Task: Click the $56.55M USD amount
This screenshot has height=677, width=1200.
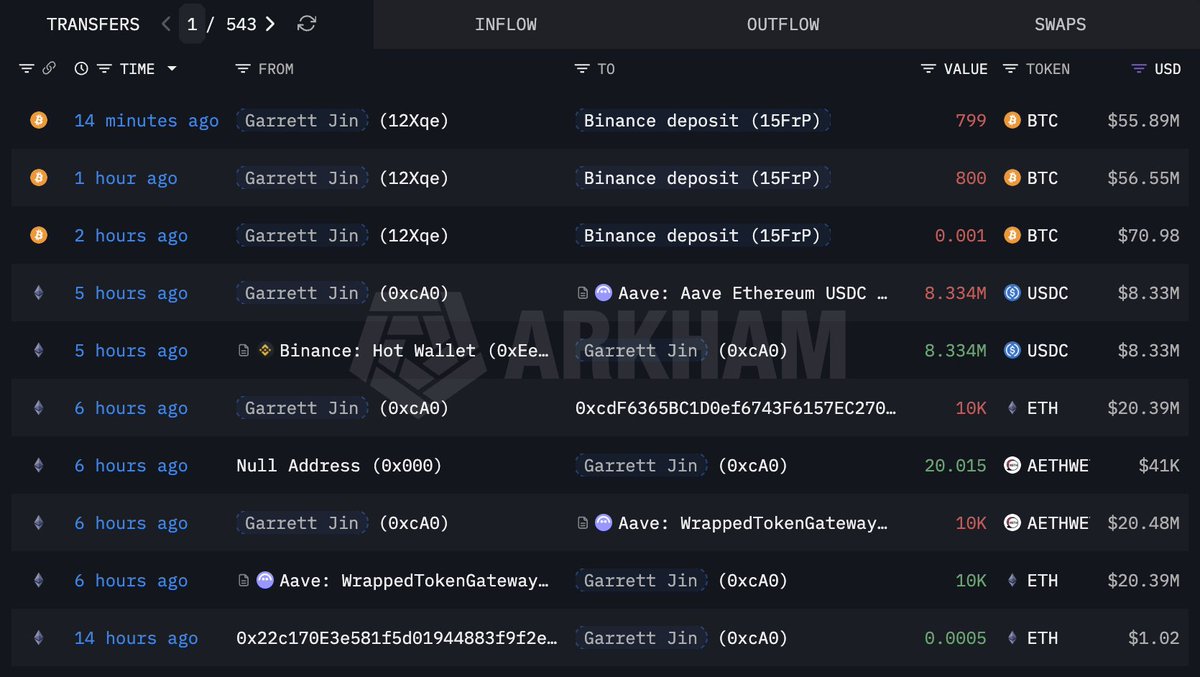Action: (1143, 178)
